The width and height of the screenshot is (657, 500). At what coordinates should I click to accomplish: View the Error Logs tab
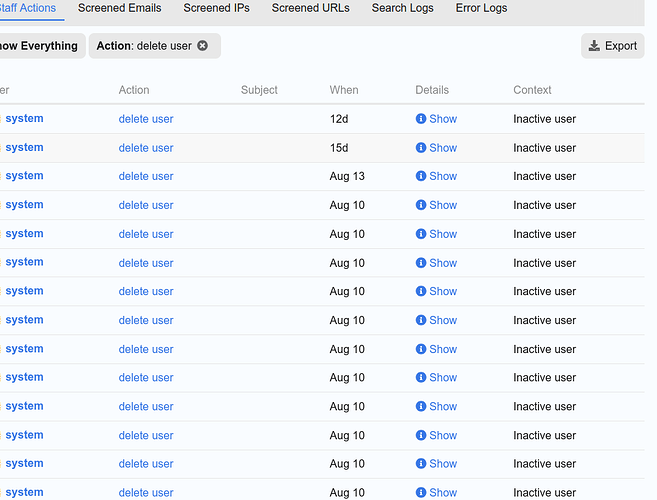coord(481,8)
